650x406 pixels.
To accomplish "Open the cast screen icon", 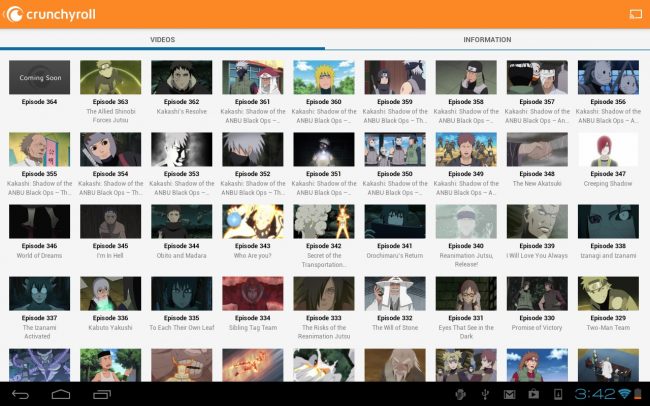I will coord(635,15).
